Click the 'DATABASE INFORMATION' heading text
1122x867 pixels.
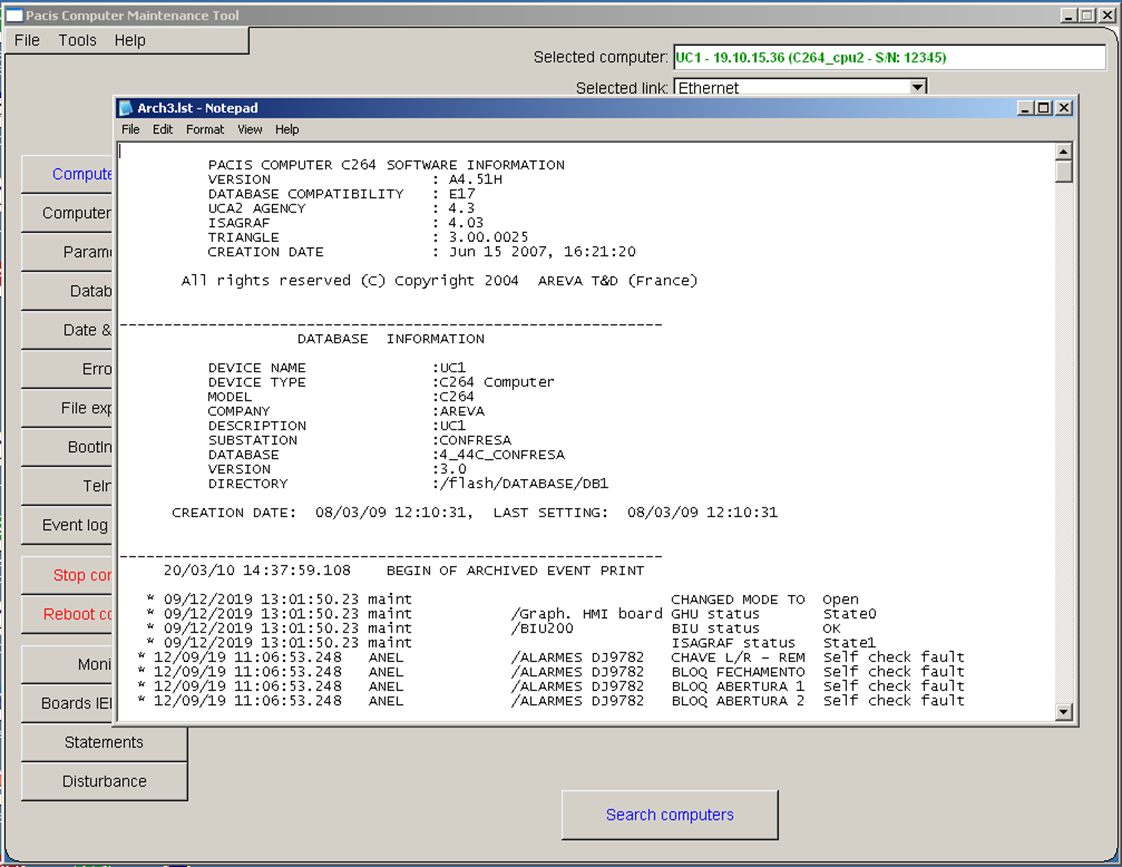coord(391,339)
